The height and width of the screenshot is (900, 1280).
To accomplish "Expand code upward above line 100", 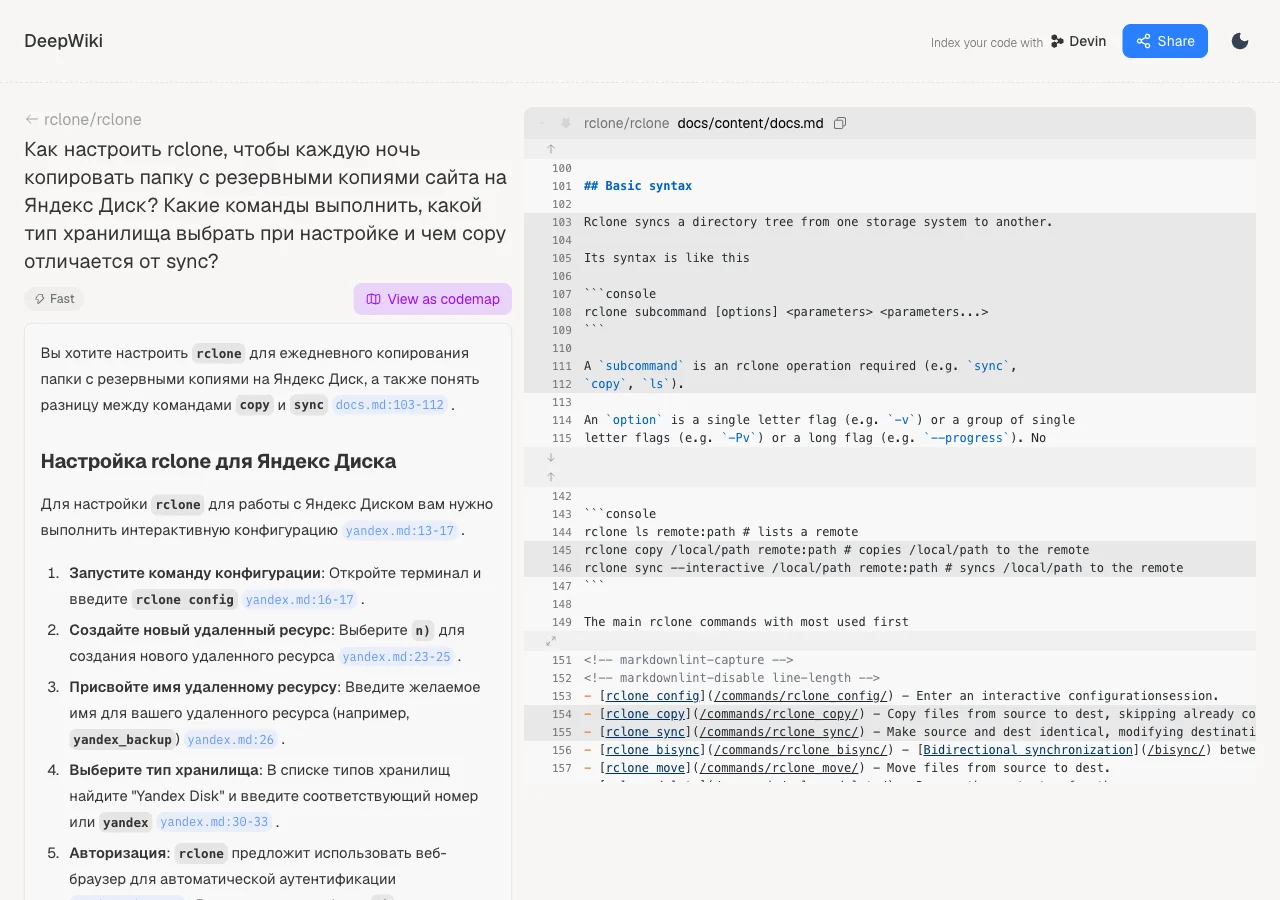I will [x=550, y=149].
